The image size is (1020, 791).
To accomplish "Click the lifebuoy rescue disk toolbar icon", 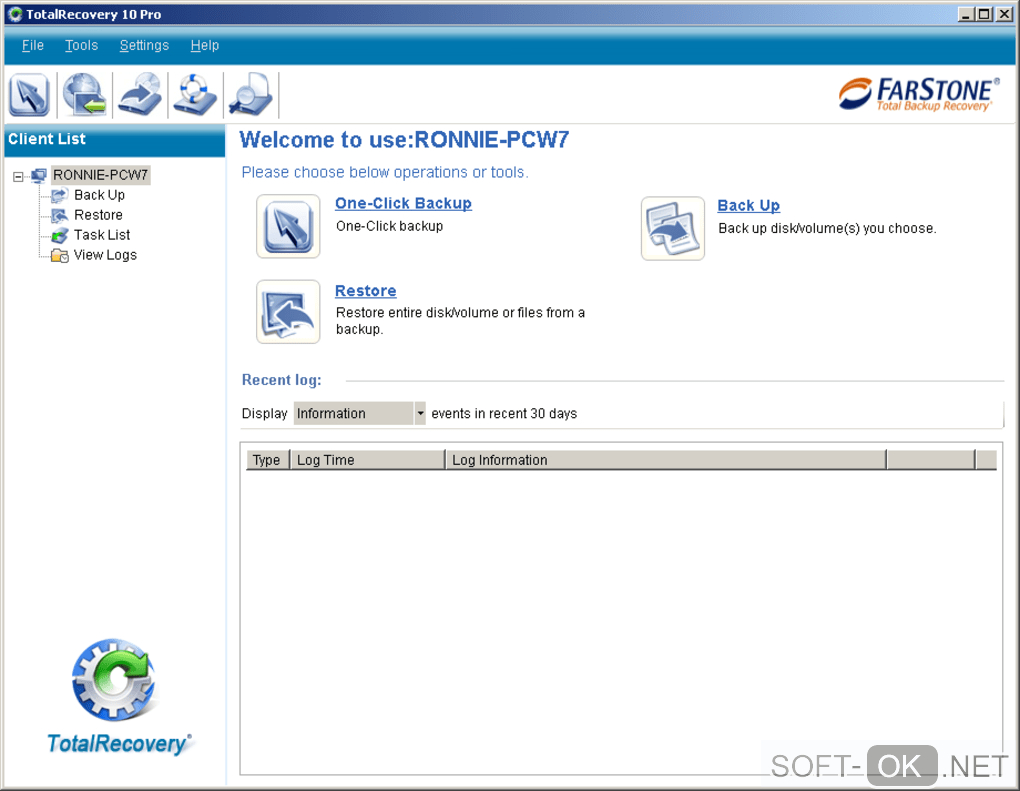I will [195, 95].
